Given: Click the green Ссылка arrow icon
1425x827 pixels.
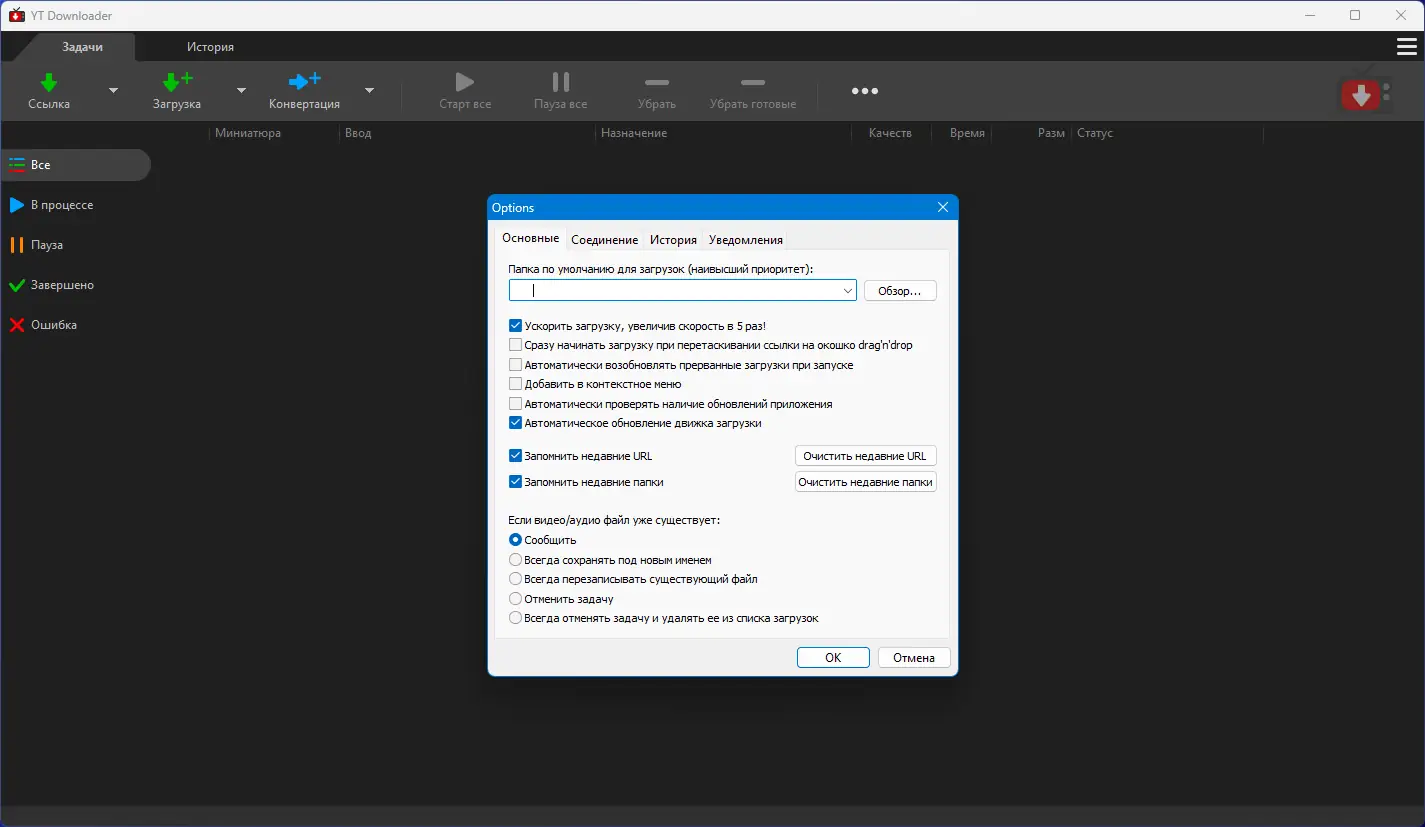Looking at the screenshot, I should (x=49, y=82).
